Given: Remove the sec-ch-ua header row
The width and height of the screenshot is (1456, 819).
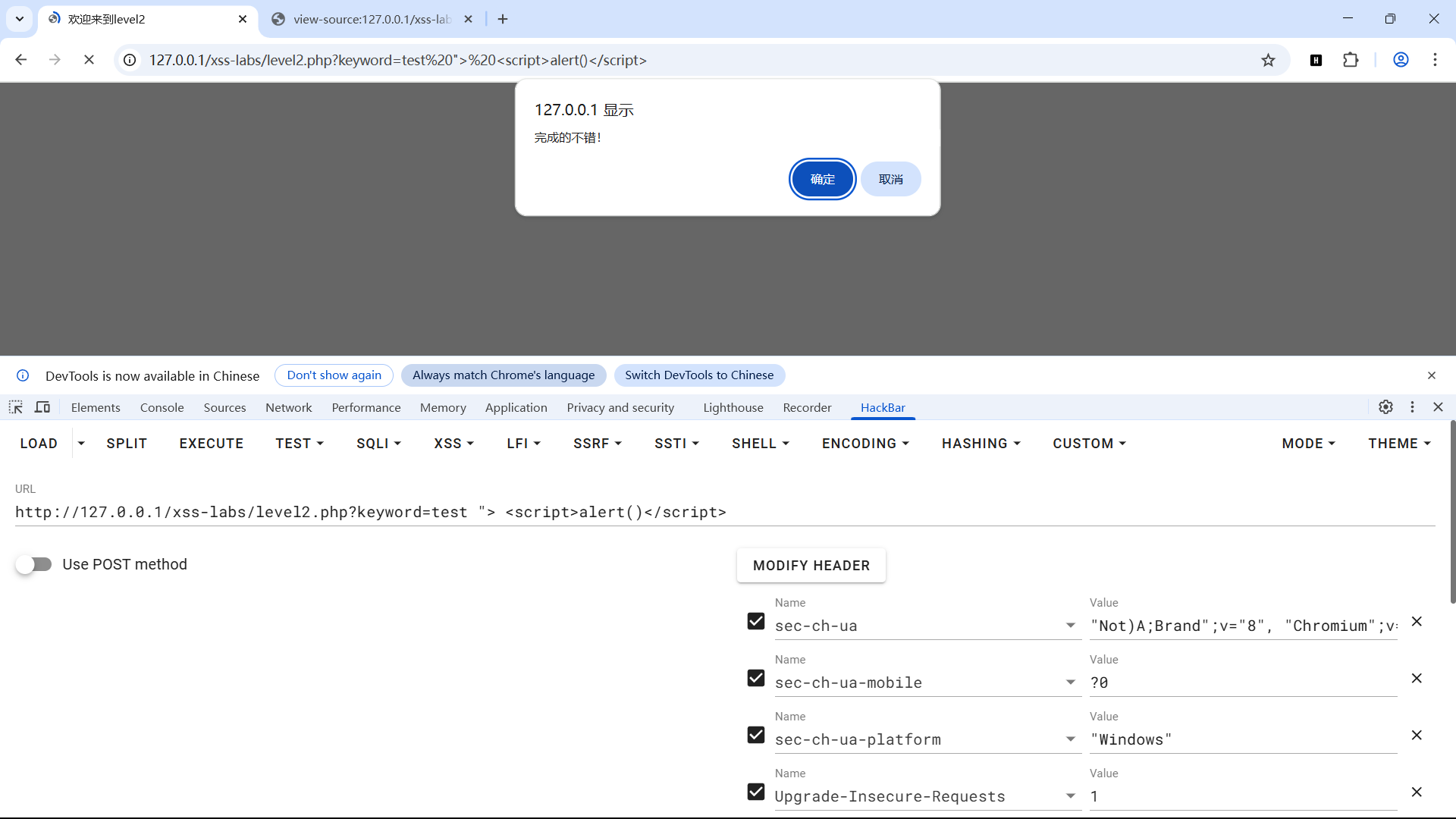Looking at the screenshot, I should click(x=1417, y=622).
